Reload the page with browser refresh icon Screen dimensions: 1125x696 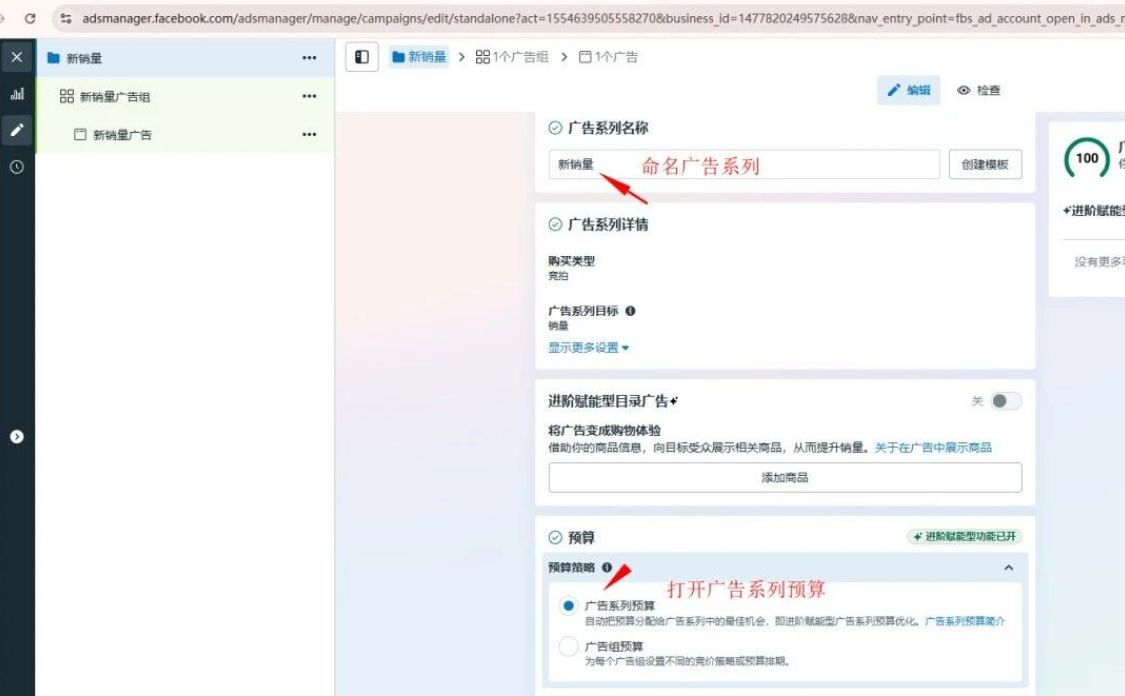[x=29, y=18]
